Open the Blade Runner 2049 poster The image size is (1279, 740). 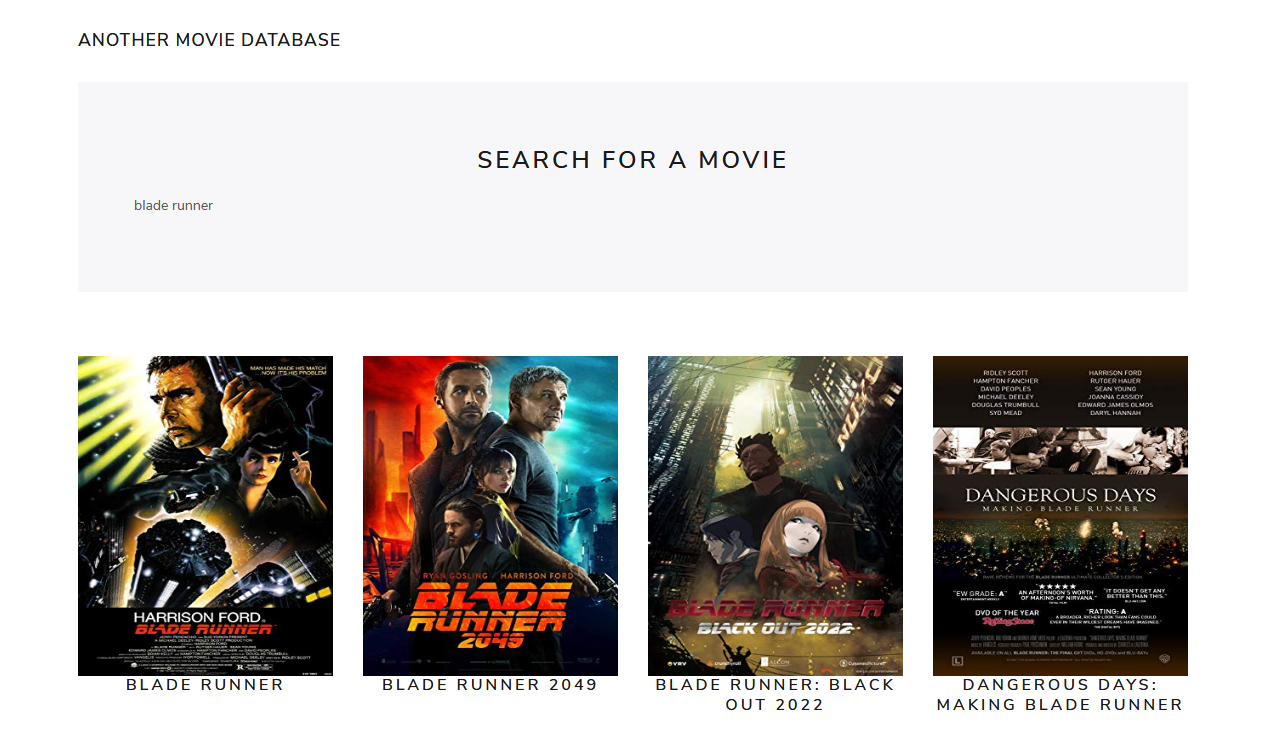pyautogui.click(x=490, y=516)
